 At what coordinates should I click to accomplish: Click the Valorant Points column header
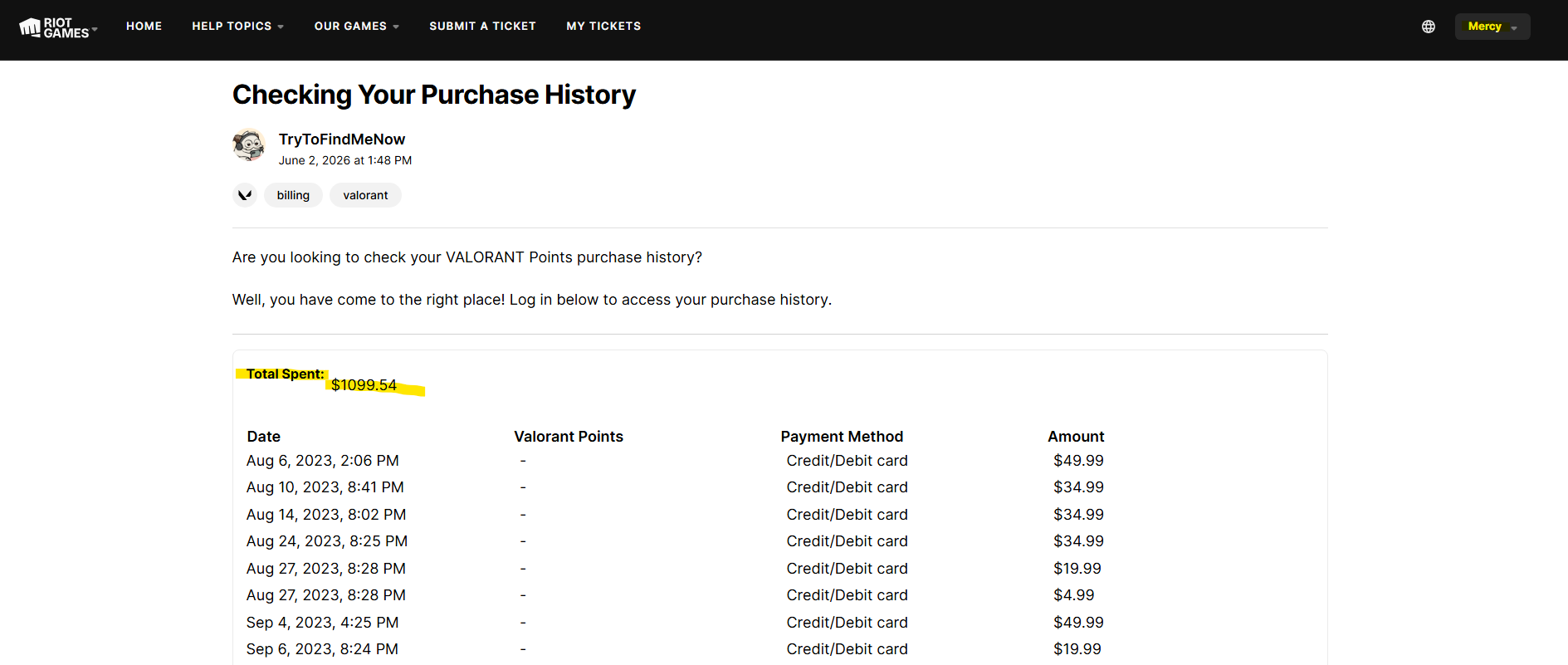pos(568,437)
